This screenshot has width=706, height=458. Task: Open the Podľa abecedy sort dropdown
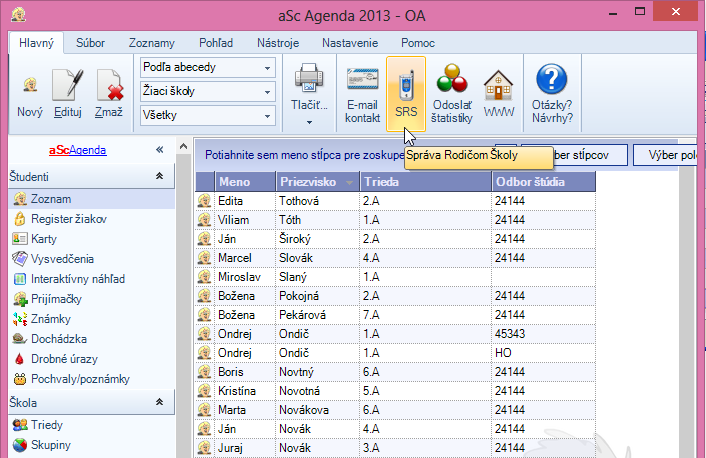click(x=208, y=68)
